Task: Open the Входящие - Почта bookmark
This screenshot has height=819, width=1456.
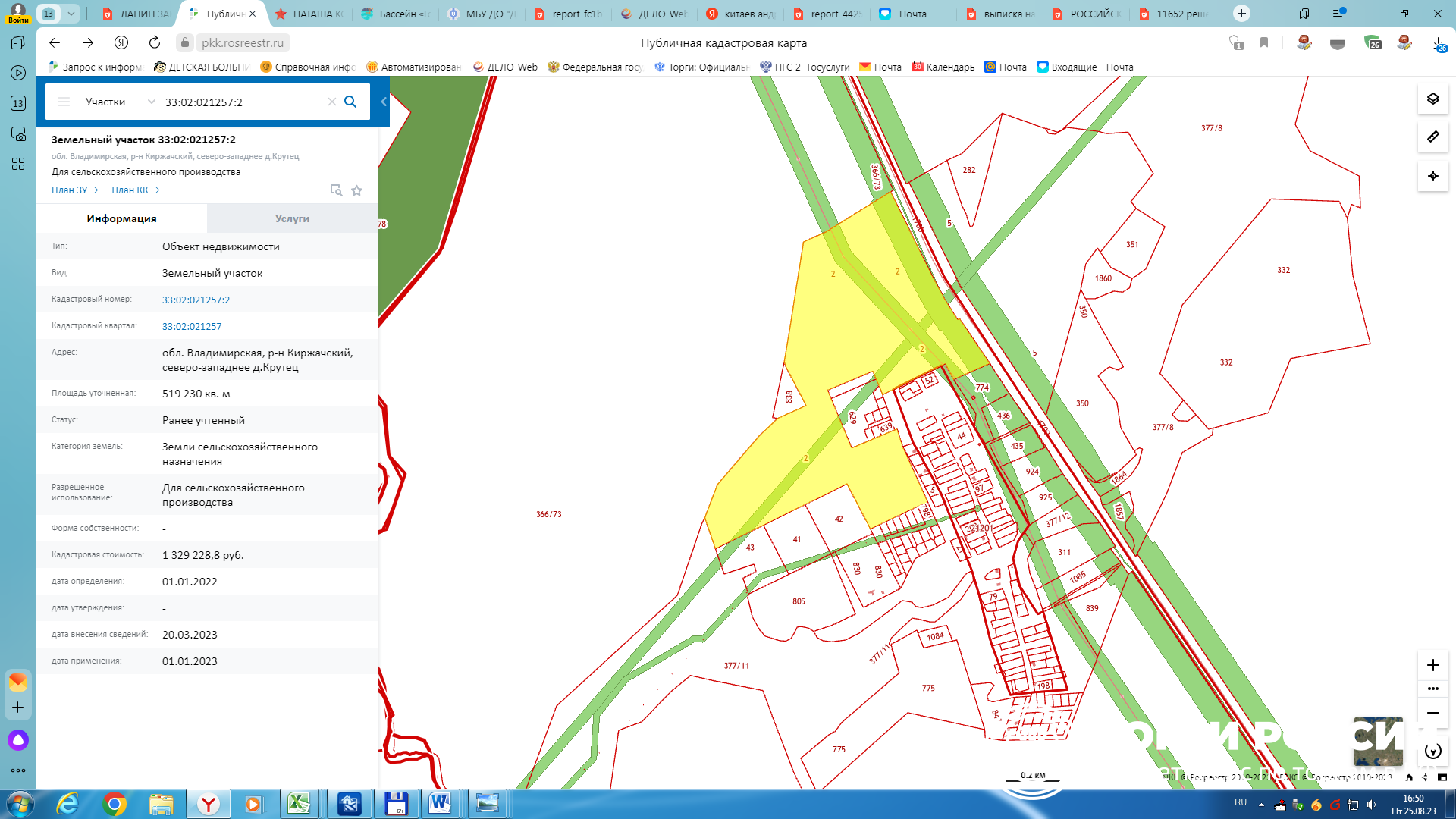Action: point(1085,67)
